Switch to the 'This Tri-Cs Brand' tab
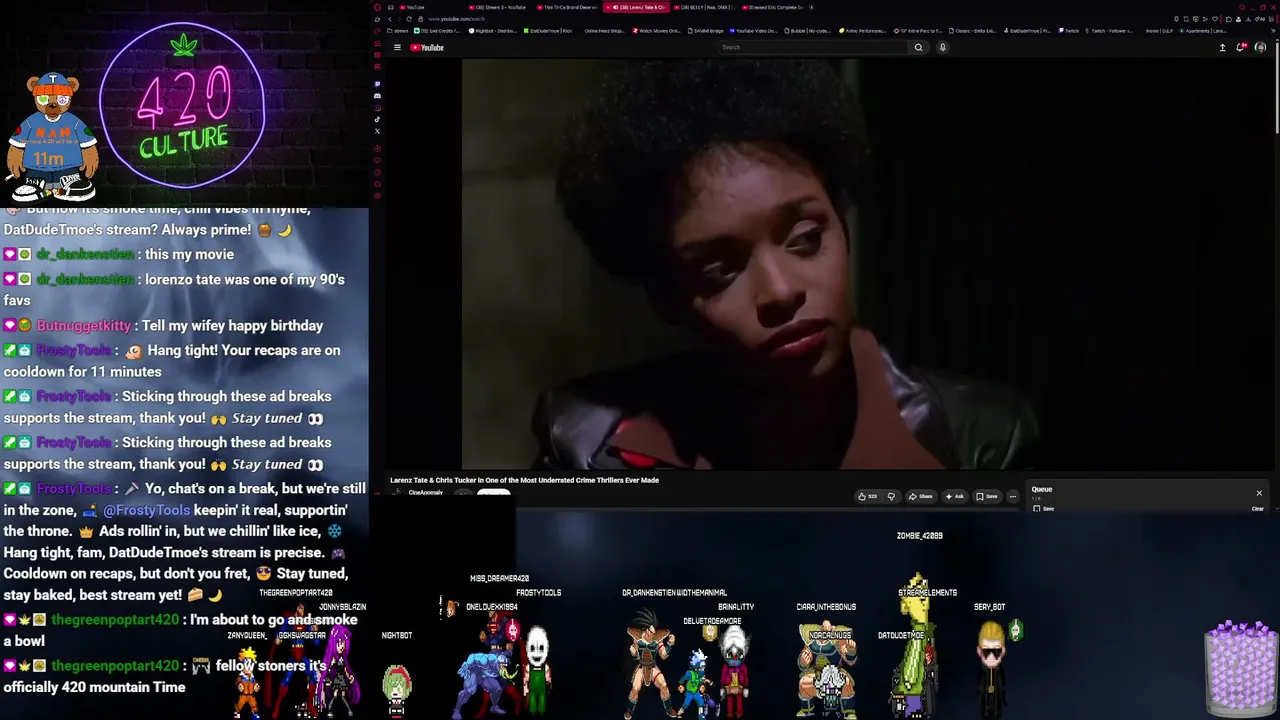The height and width of the screenshot is (720, 1280). coord(565,7)
